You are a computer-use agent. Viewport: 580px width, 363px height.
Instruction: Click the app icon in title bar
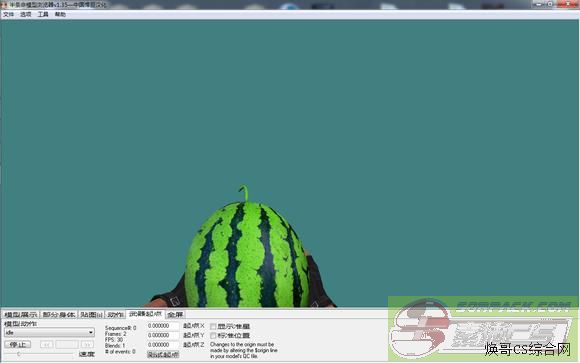(x=4, y=5)
